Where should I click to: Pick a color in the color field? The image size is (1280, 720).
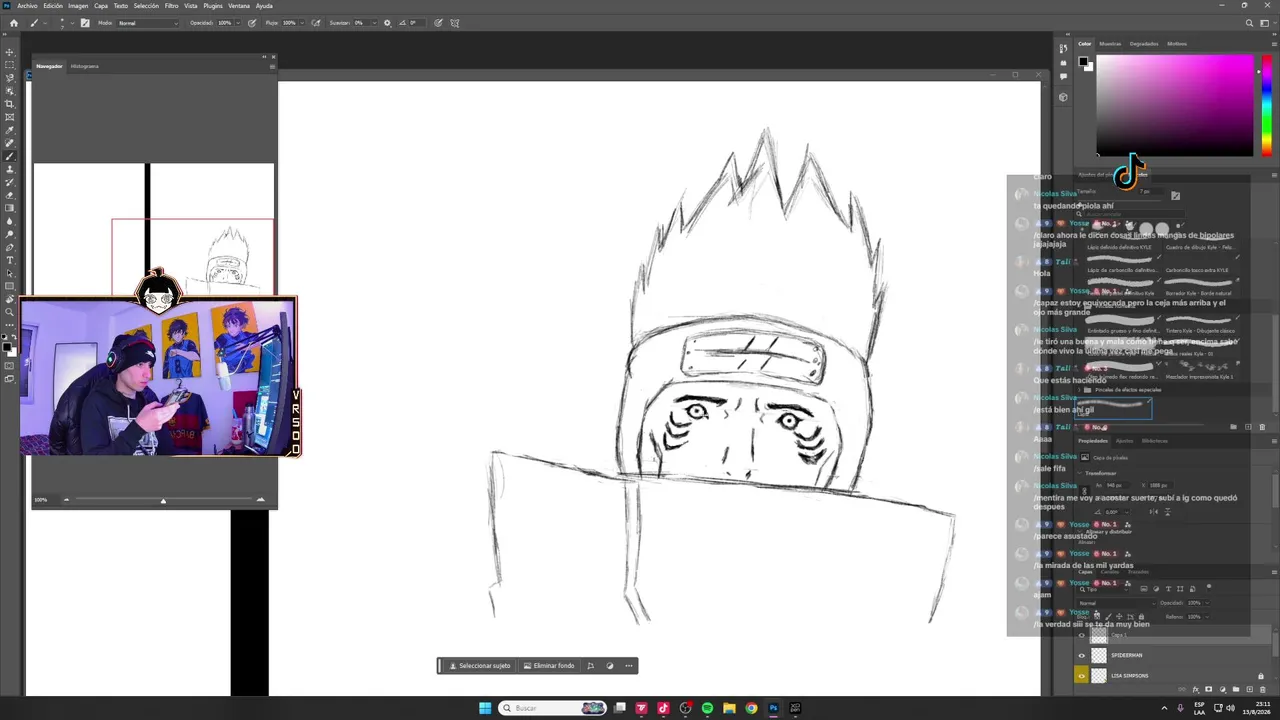tap(1175, 105)
